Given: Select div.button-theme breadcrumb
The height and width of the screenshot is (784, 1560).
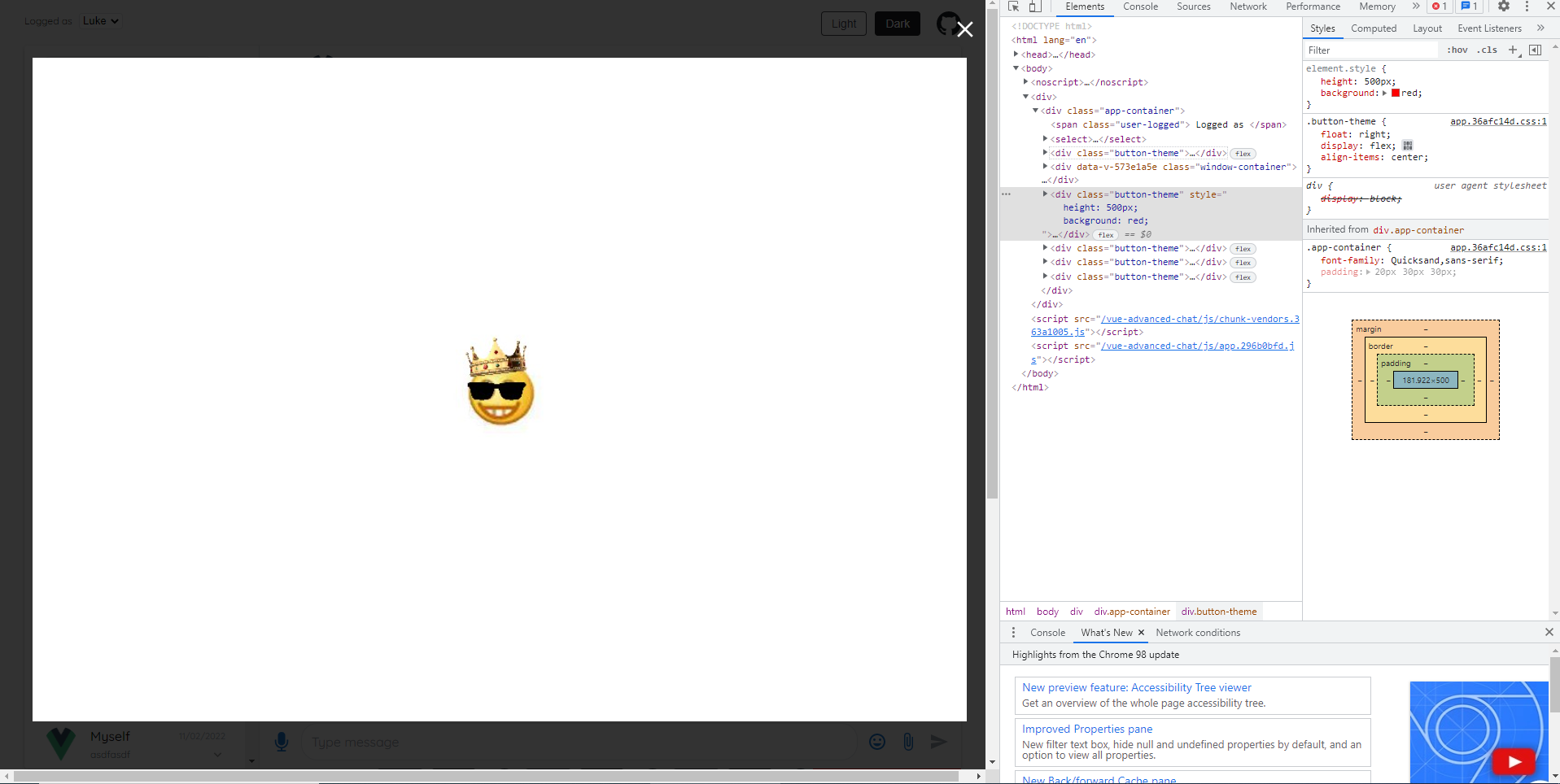Looking at the screenshot, I should 1219,612.
